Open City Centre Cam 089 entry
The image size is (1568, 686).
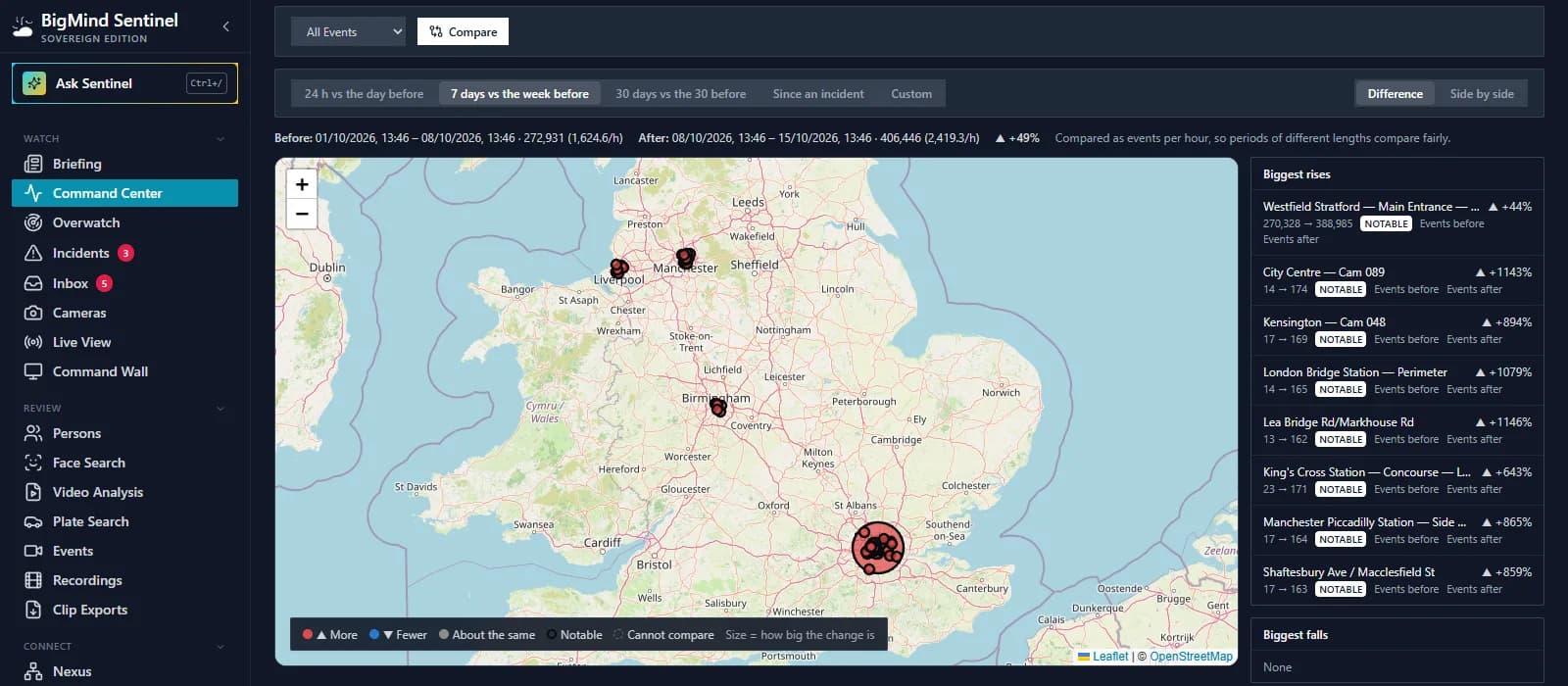(1396, 280)
